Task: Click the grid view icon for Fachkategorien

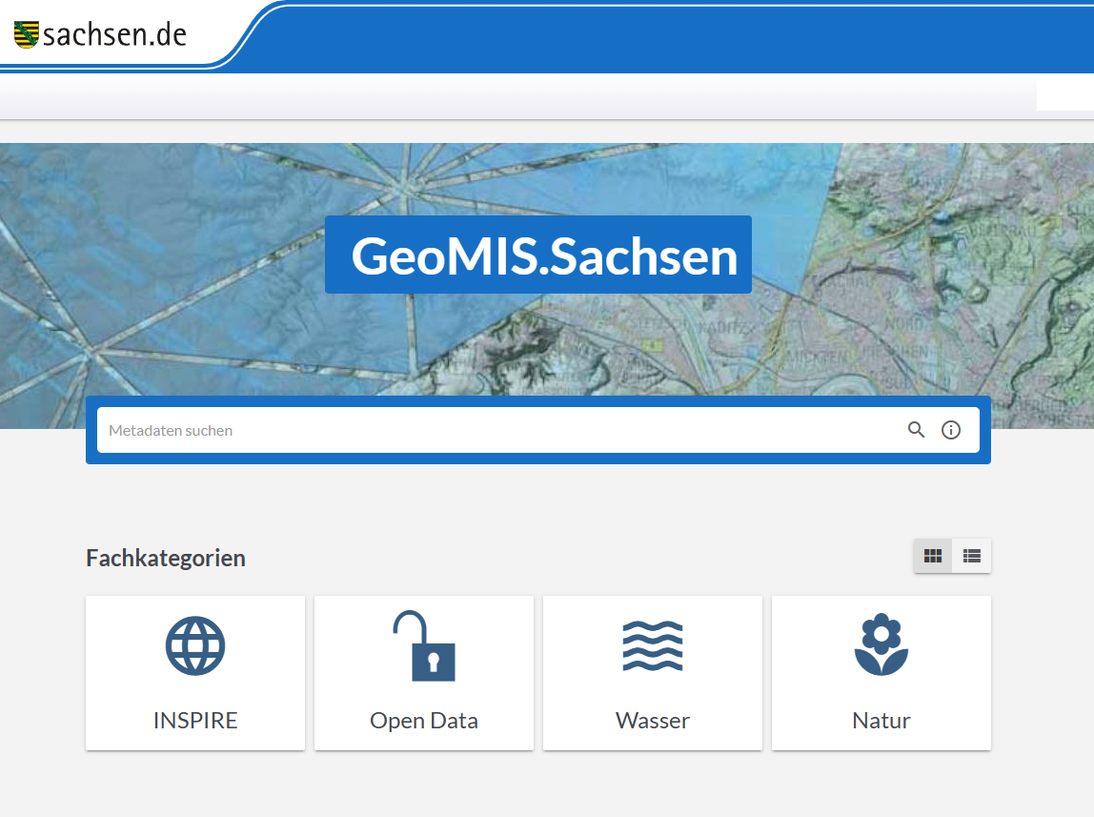Action: 932,556
